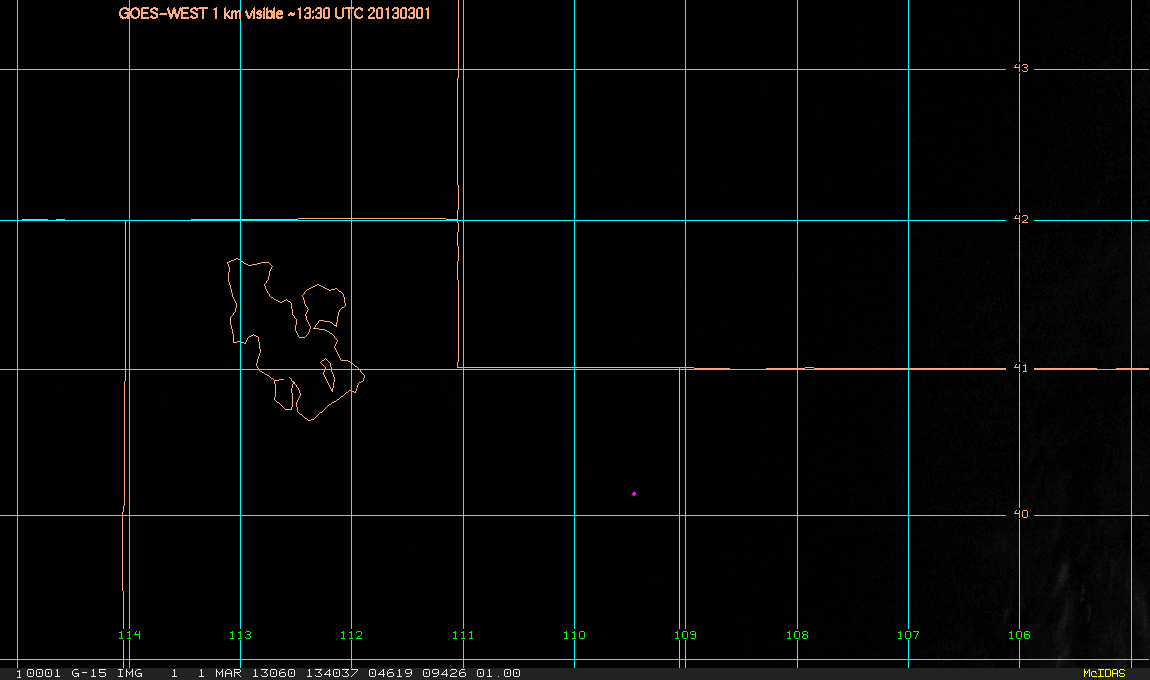Click the latitude label "41"
1150x680 pixels.
1021,368
